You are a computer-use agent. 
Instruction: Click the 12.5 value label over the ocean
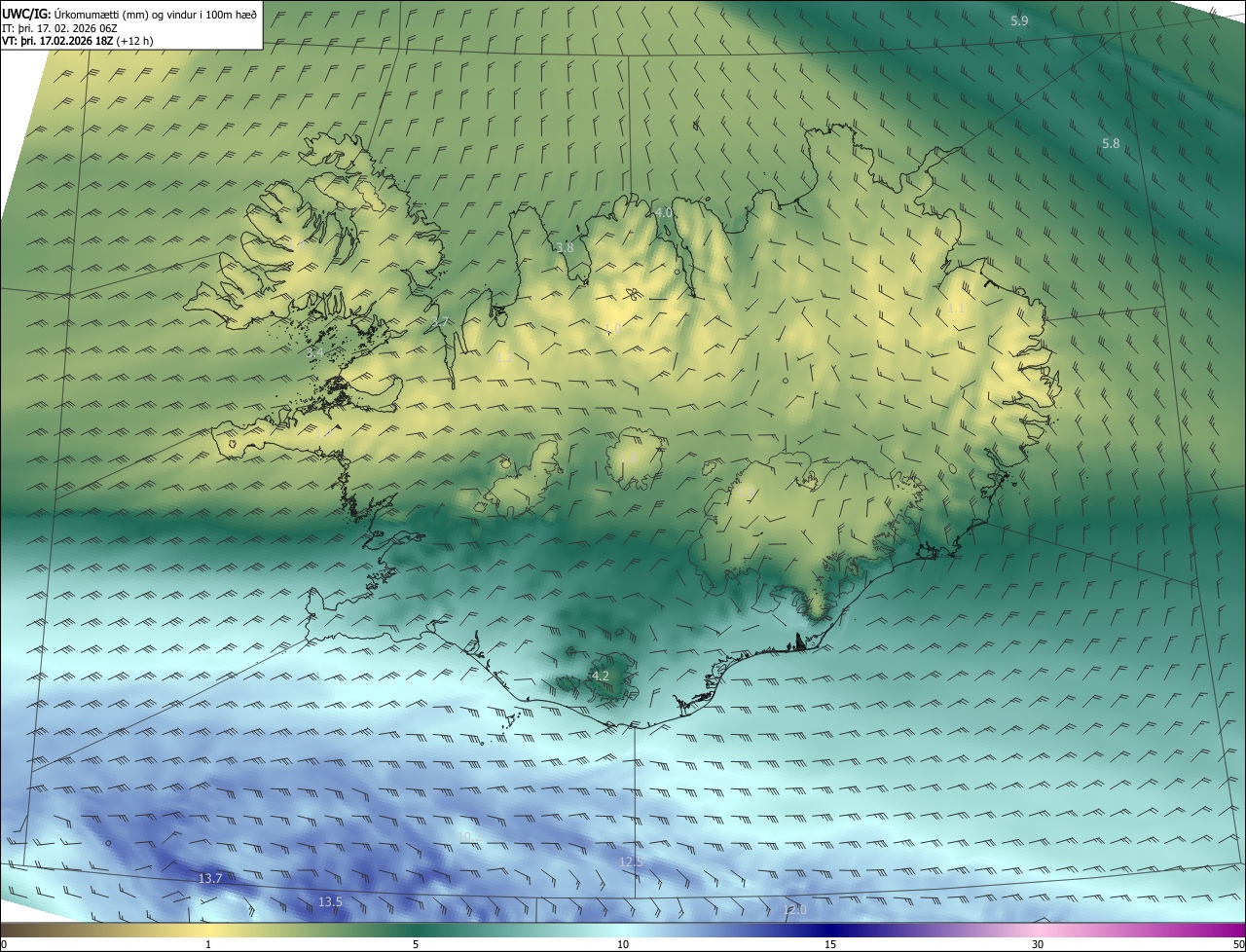coord(631,861)
